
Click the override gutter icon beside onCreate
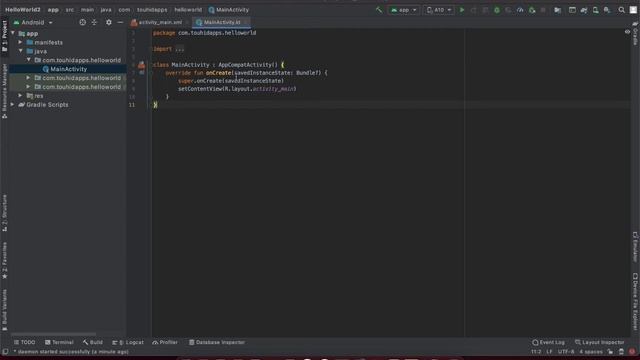click(142, 73)
